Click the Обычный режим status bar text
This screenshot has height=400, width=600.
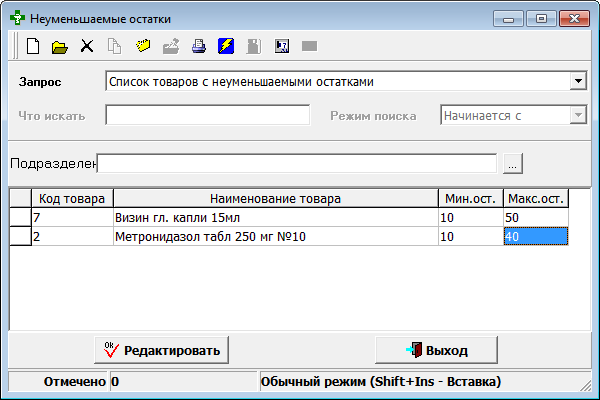381,381
